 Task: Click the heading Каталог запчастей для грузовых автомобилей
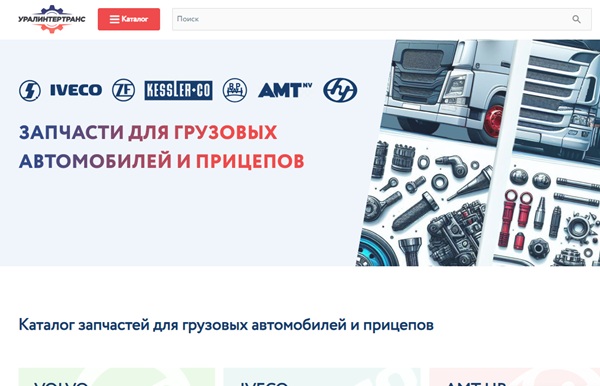(226, 325)
